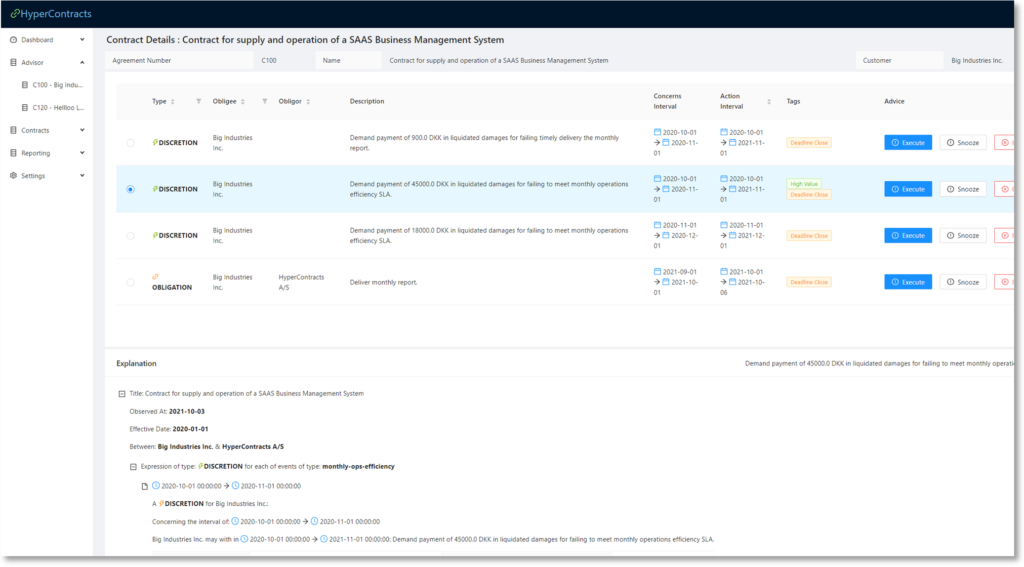The height and width of the screenshot is (567, 1024).
Task: Sort by Action Interval column arrows
Action: point(769,101)
